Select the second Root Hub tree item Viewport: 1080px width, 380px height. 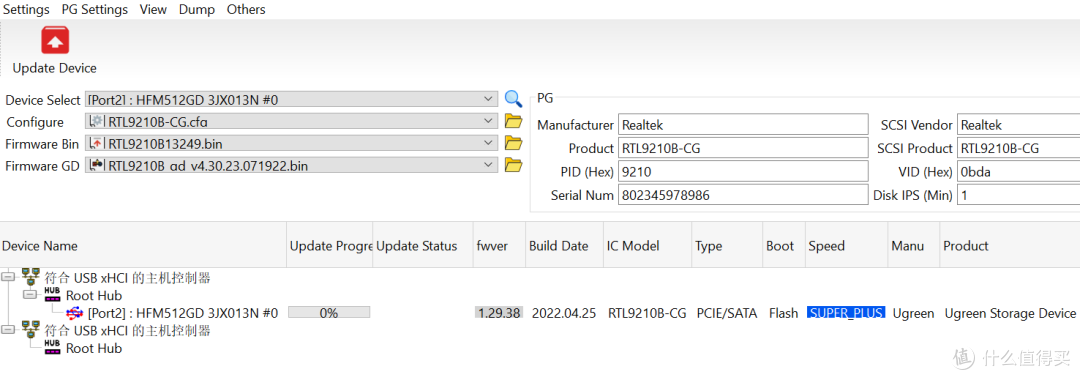(94, 348)
